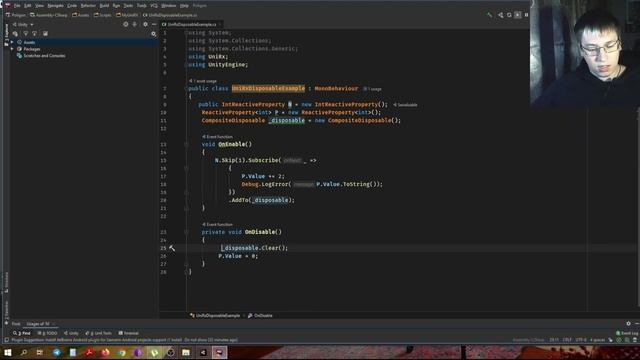This screenshot has width=640, height=360.
Task: Collapse the using directives fold marker
Action: tap(186, 33)
